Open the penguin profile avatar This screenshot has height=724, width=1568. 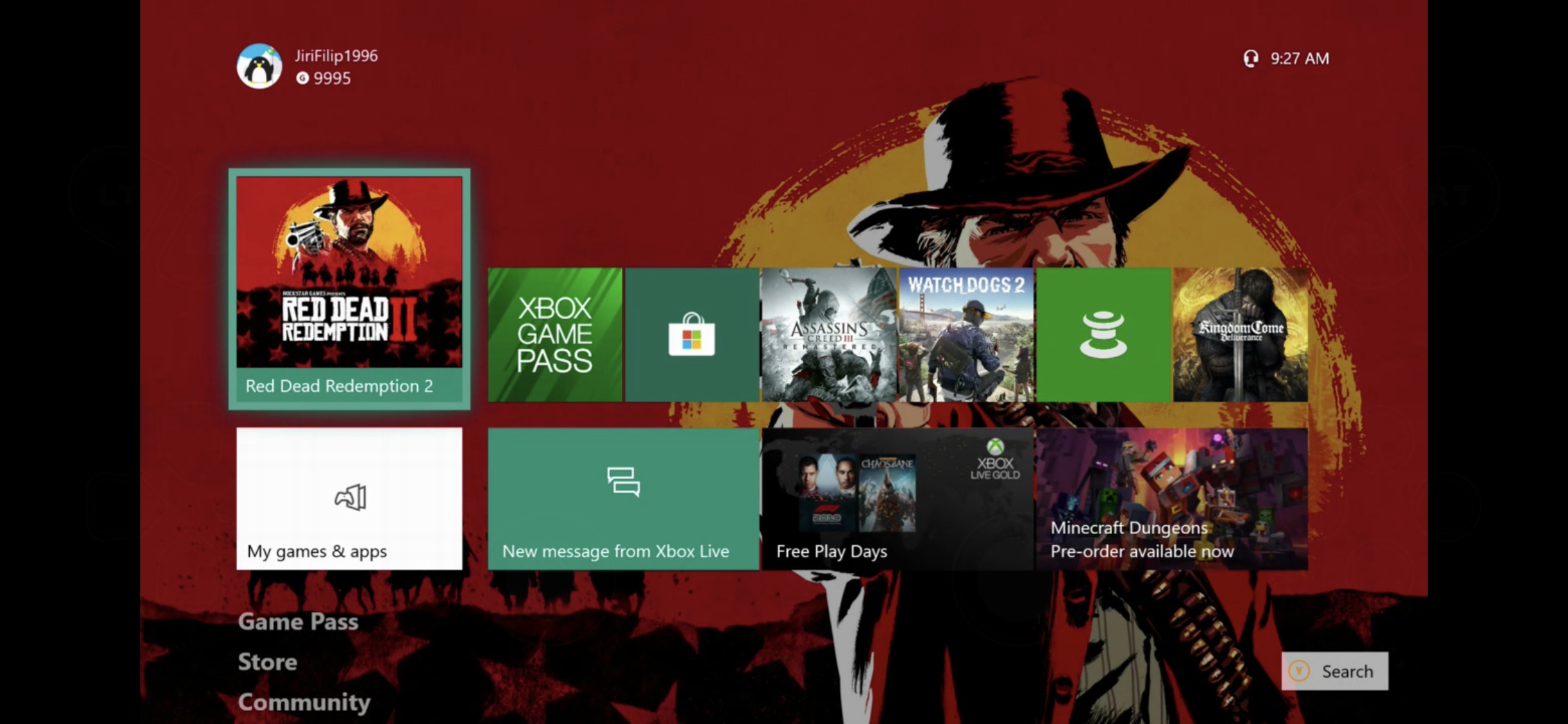(259, 66)
